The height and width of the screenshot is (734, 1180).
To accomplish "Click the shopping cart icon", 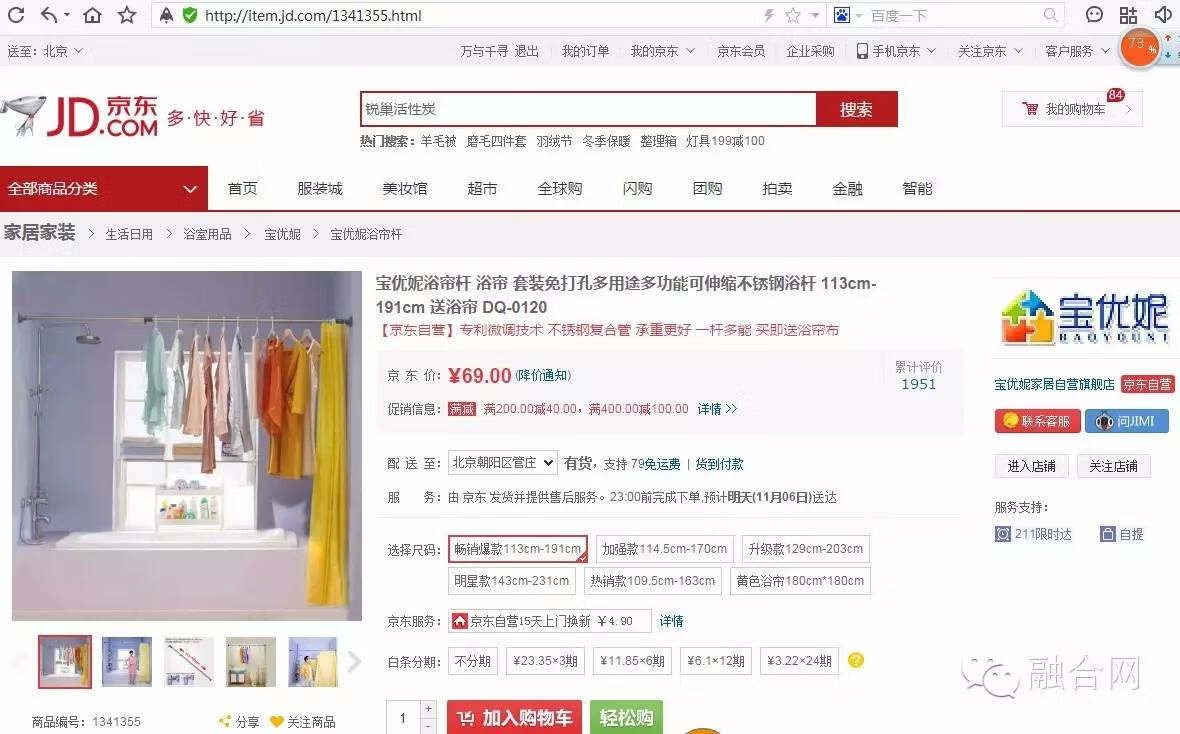I will coord(1029,108).
